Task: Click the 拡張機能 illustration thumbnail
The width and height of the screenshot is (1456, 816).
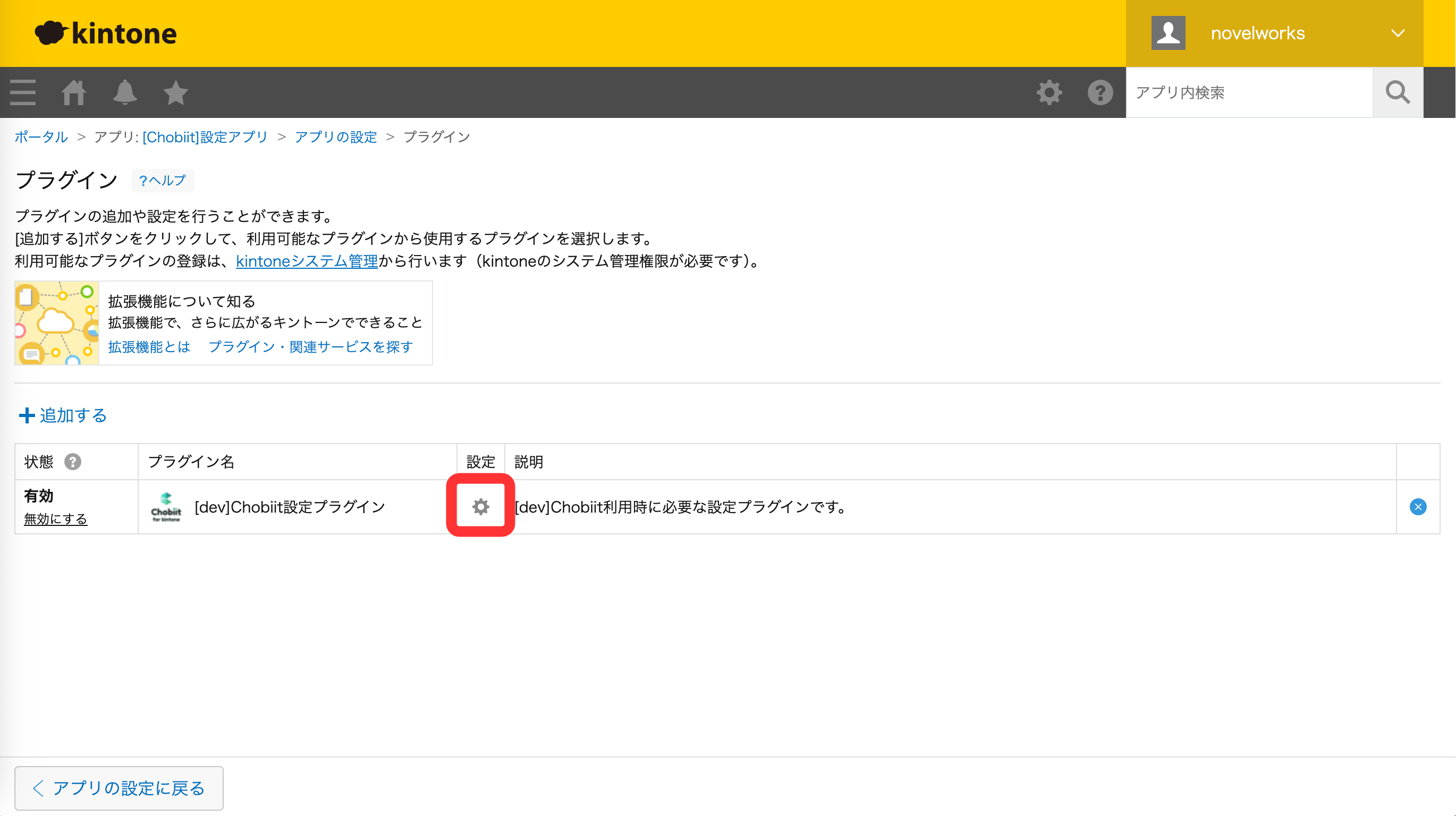Action: [x=56, y=322]
